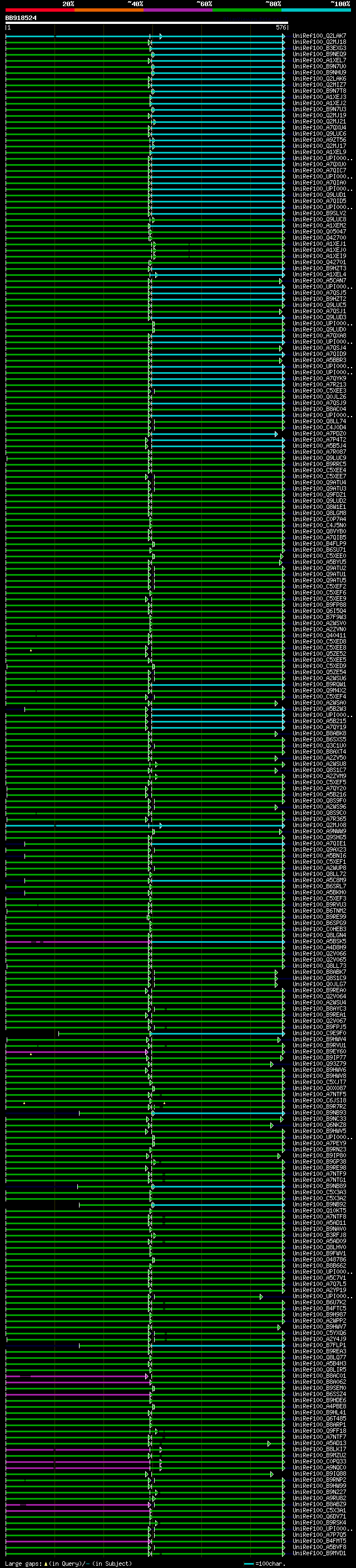
Task: Select the UniRef100_A7QY20 label
Action: point(319,788)
